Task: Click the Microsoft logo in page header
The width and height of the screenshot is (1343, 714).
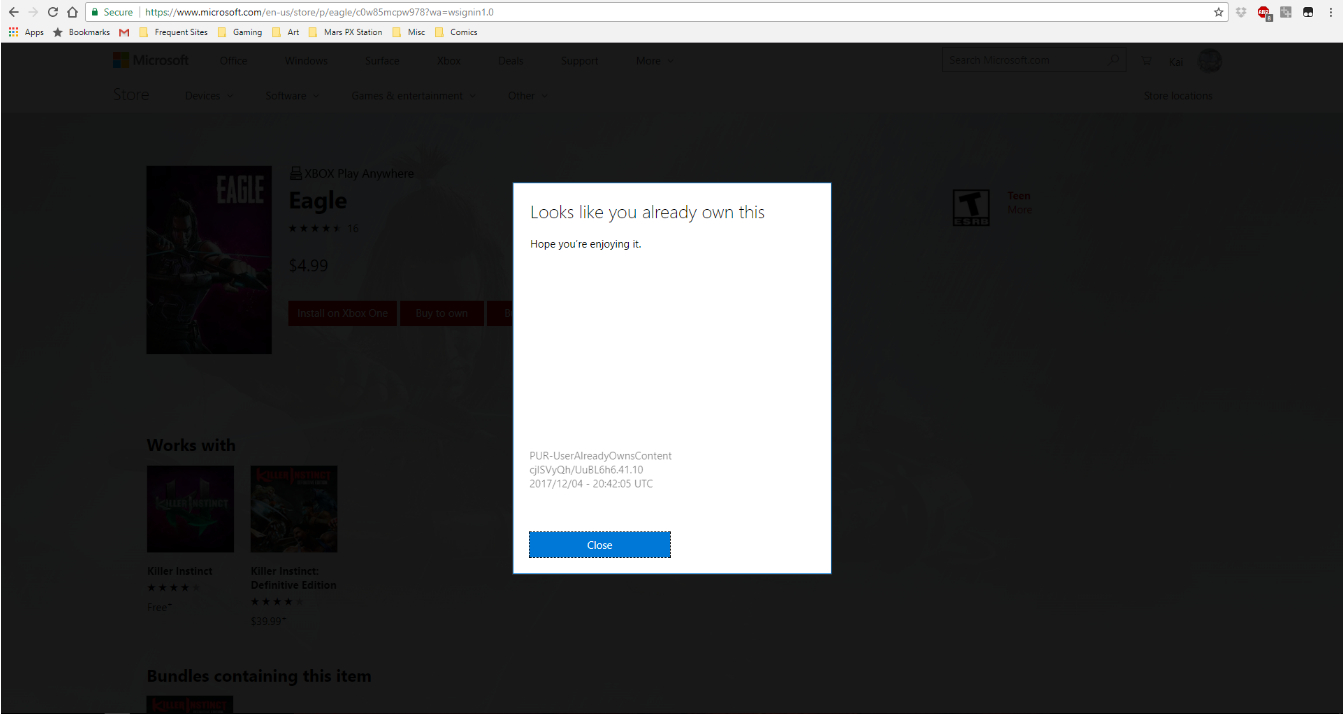Action: tap(150, 60)
